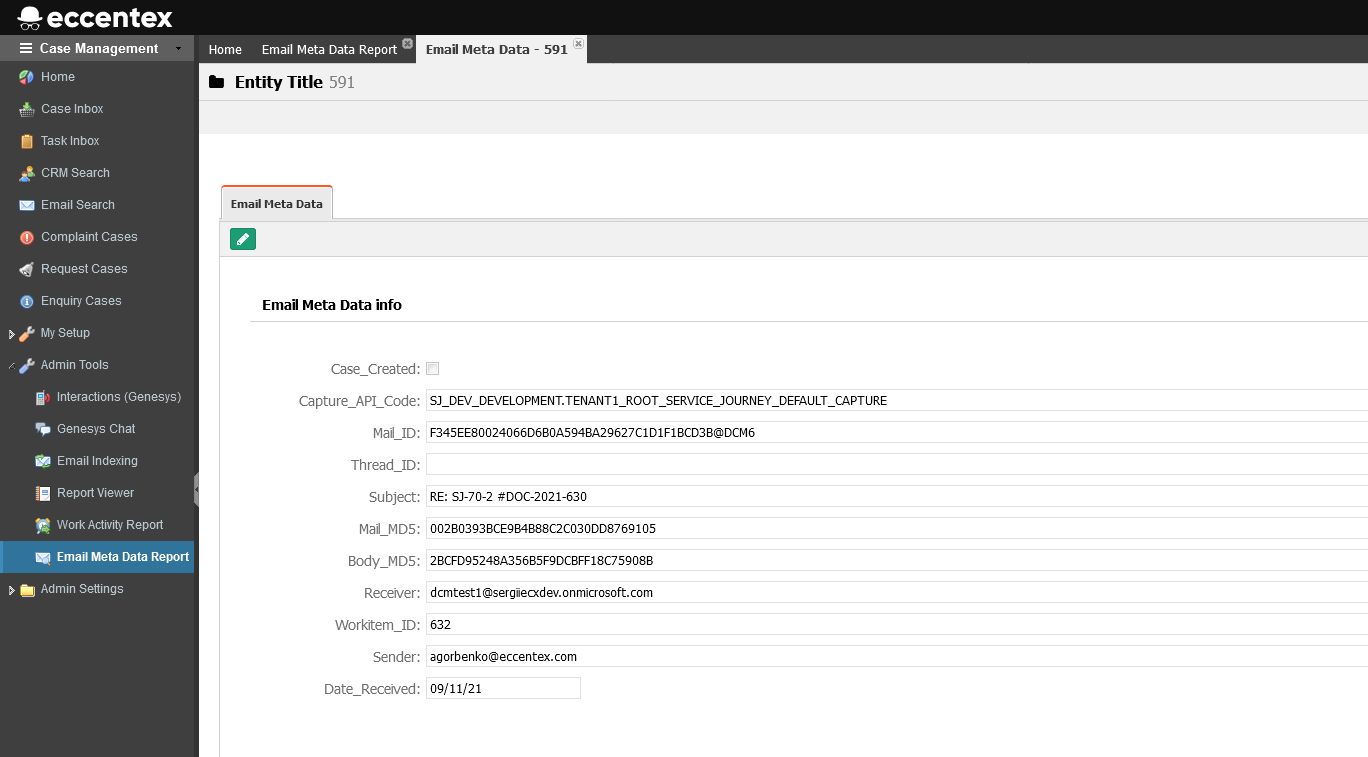Click the Mail_MD5 value field

click(x=897, y=528)
